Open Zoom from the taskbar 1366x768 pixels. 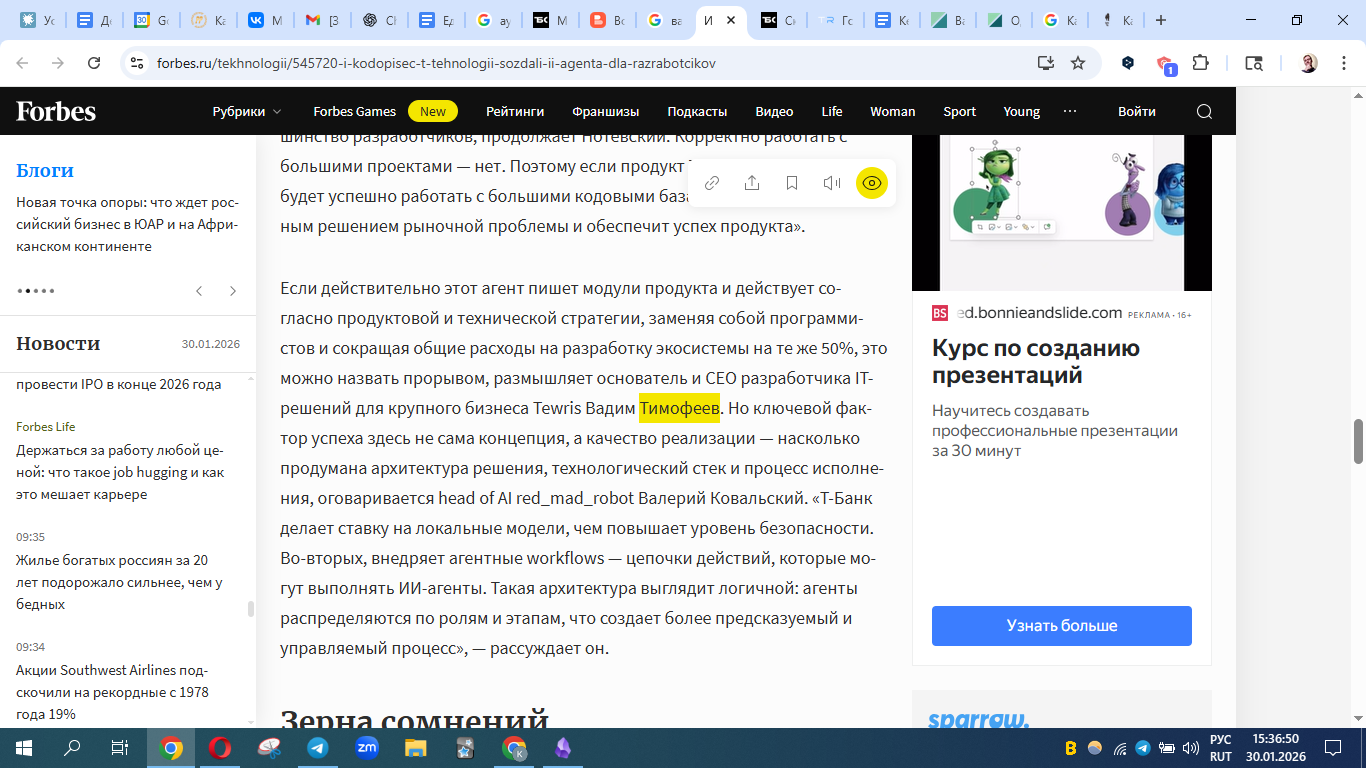pos(367,748)
